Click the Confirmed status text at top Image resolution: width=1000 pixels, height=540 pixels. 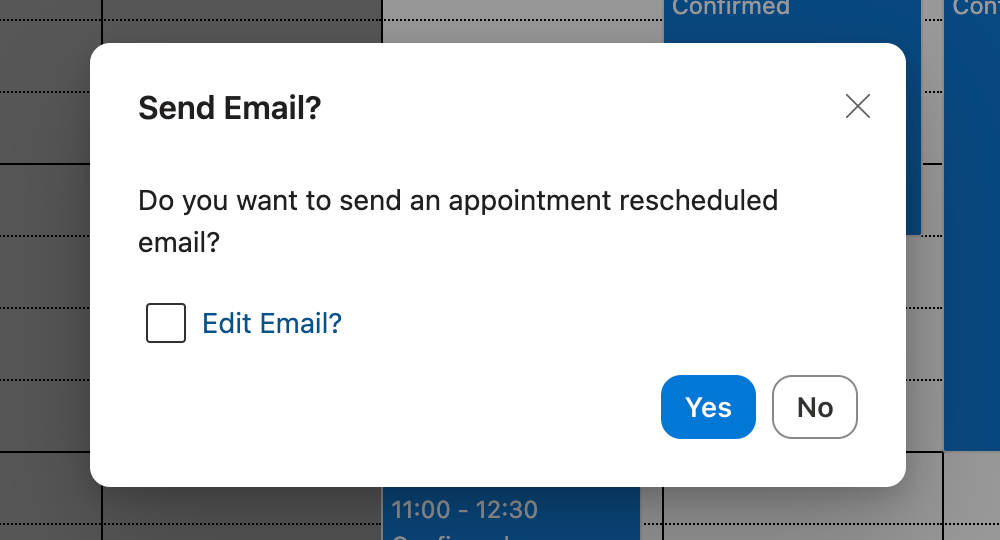(x=731, y=8)
